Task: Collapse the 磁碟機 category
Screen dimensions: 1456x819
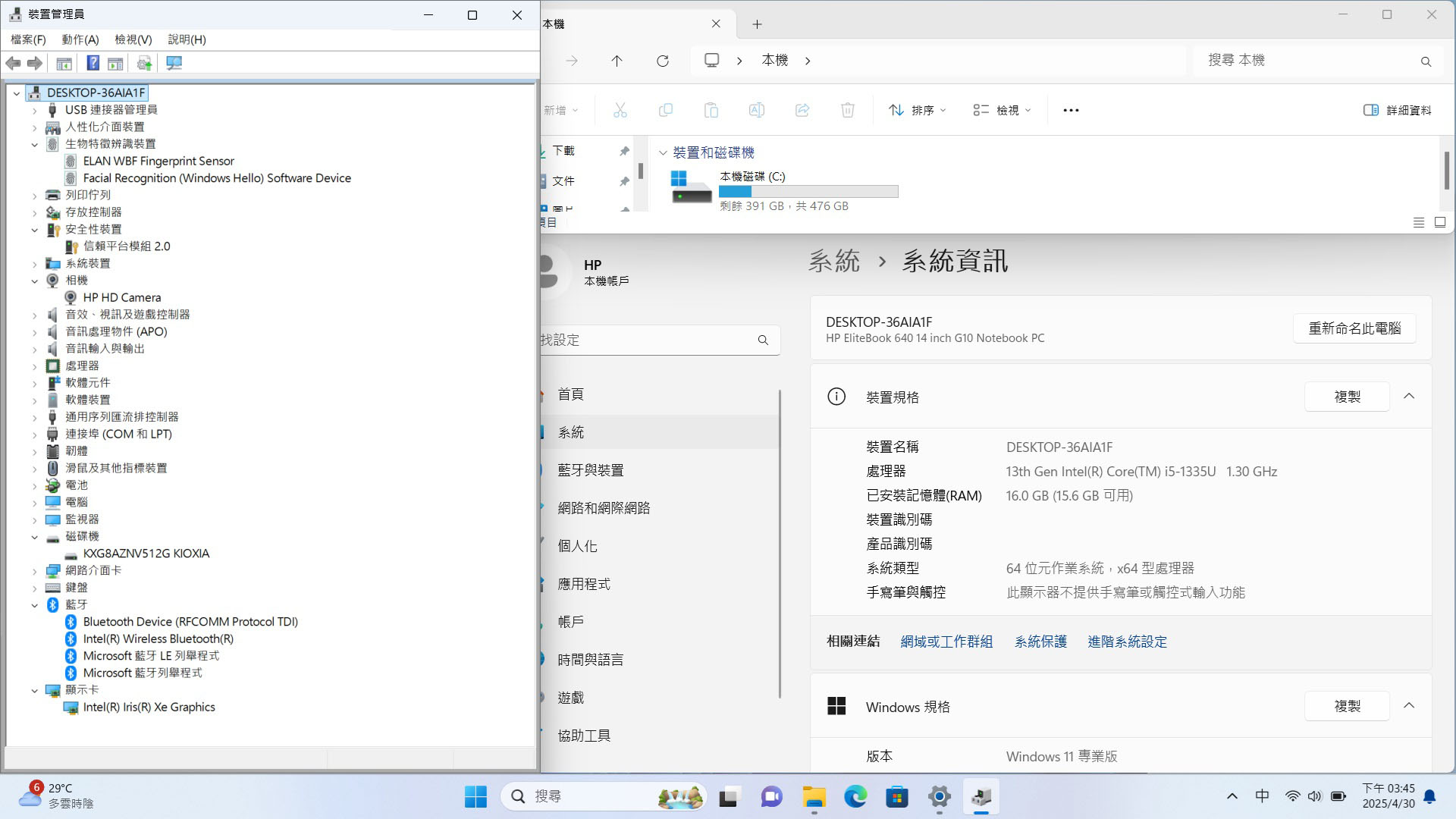Action: click(x=35, y=537)
